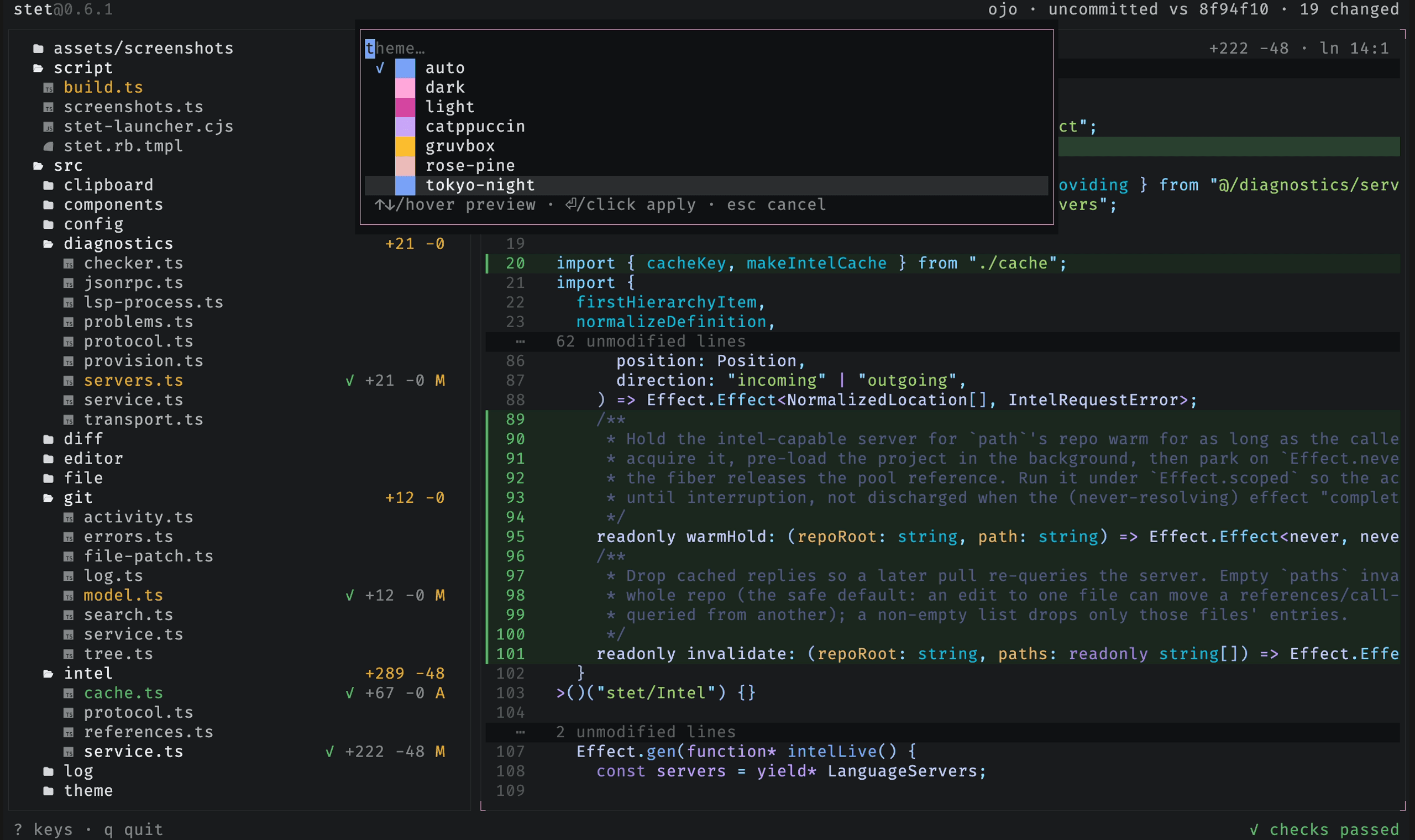
Task: Open service.ts under the git folder
Action: (134, 634)
